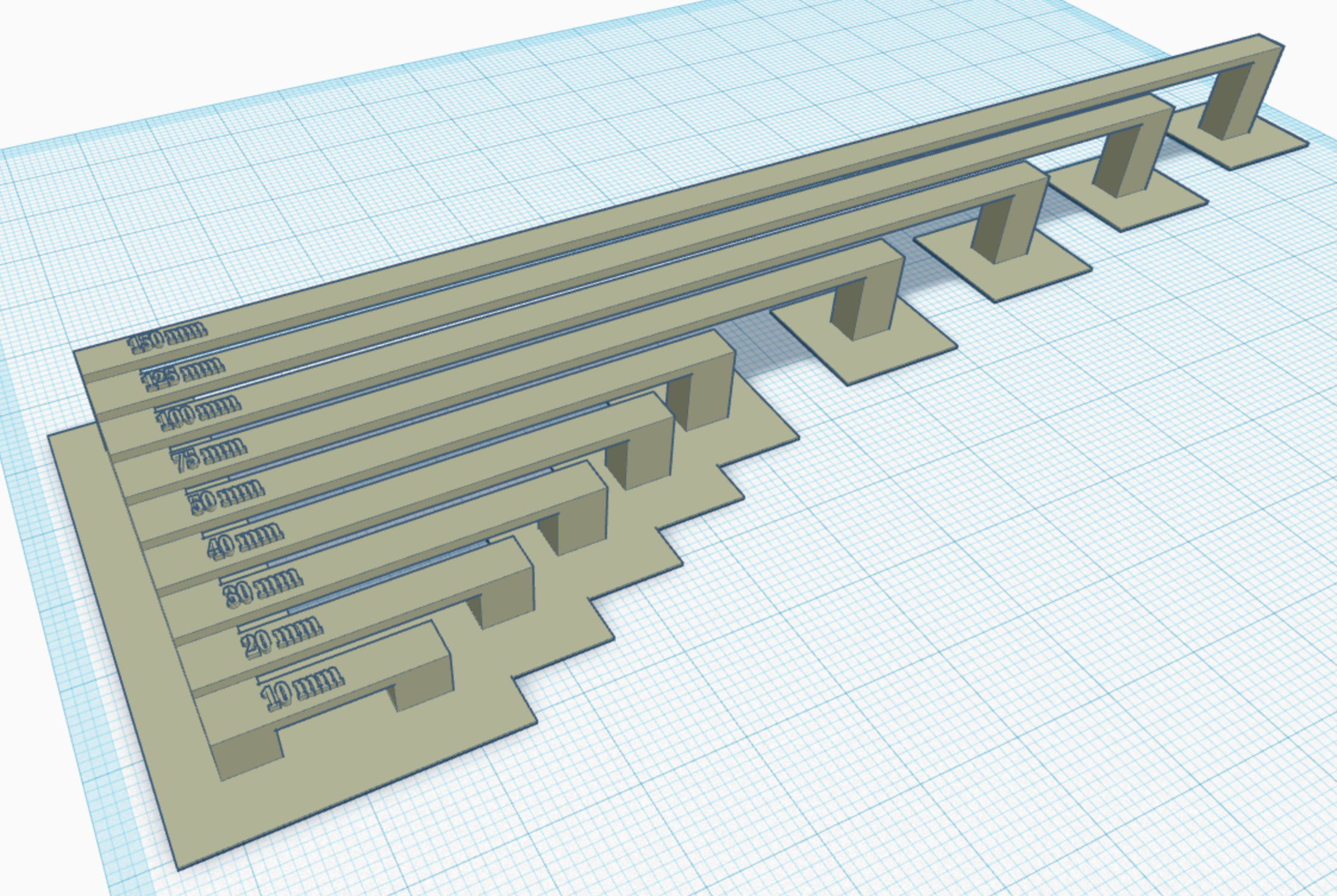Select the embossed "20 mm" label

(x=282, y=636)
